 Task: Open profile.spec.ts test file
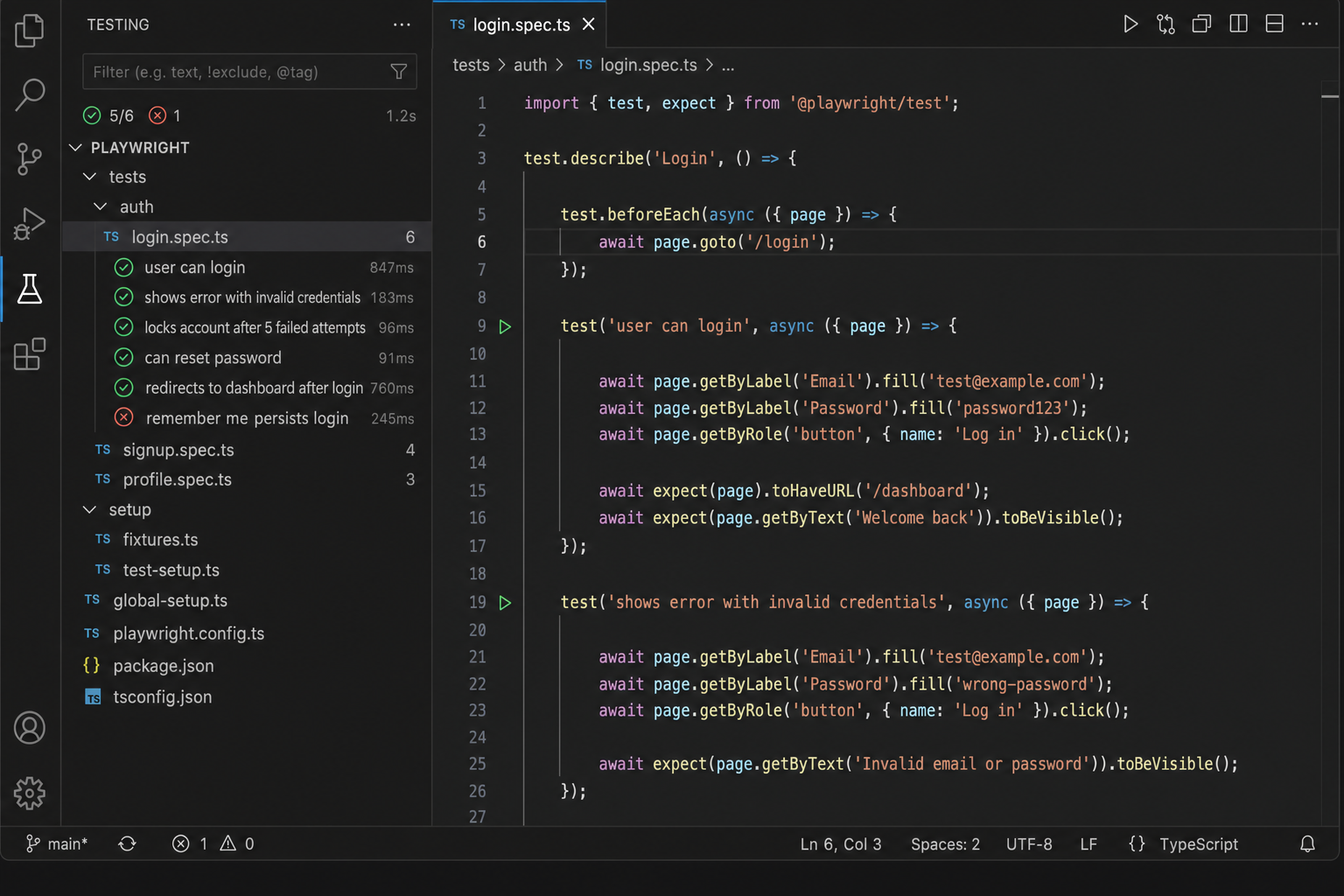(248, 479)
